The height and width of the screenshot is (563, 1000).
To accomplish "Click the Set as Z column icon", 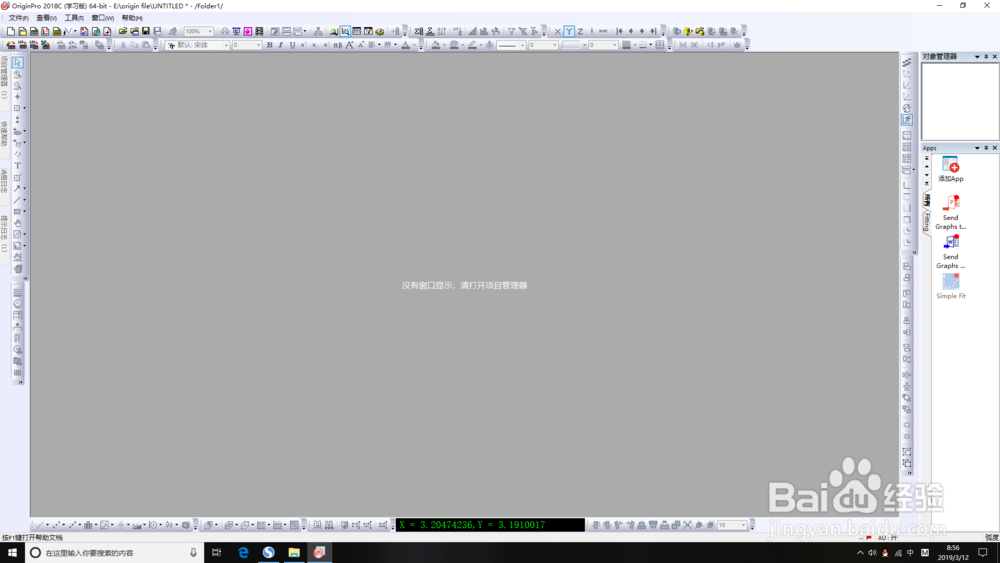I will click(x=580, y=31).
